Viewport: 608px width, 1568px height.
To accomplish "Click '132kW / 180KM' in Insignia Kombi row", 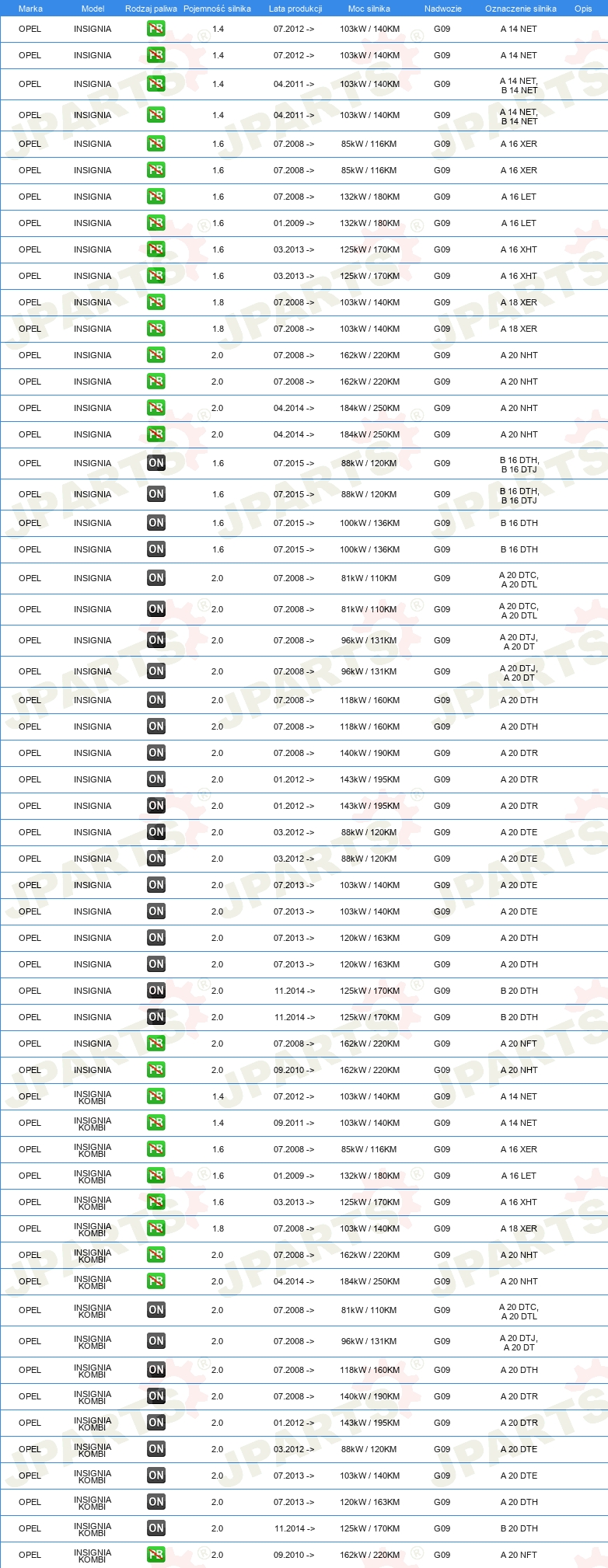I will [x=369, y=1176].
